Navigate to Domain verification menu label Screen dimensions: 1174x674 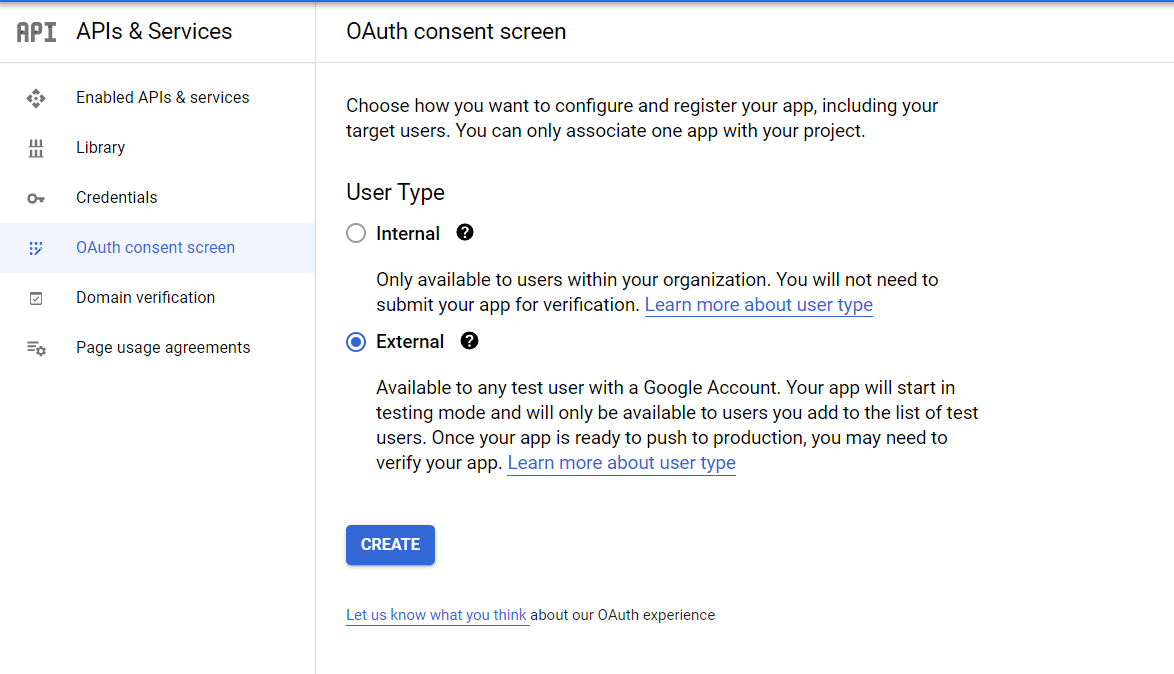145,298
